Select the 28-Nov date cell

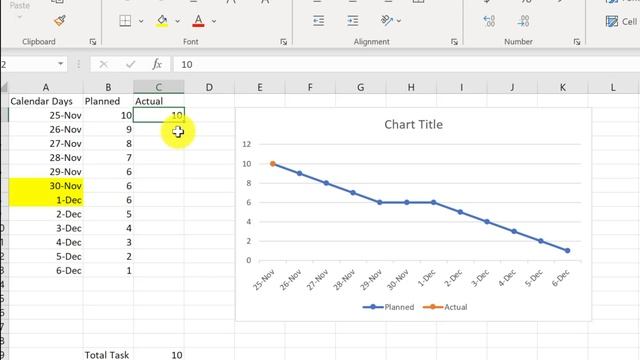point(46,158)
